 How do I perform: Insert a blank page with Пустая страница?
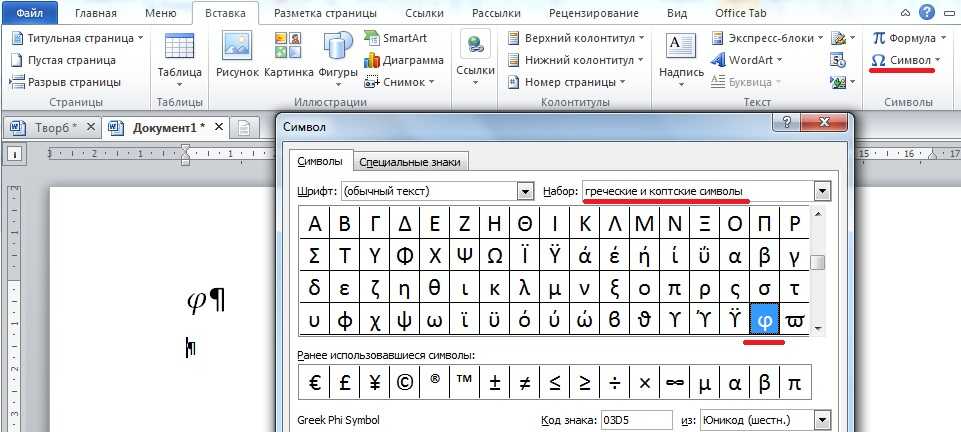pos(63,60)
